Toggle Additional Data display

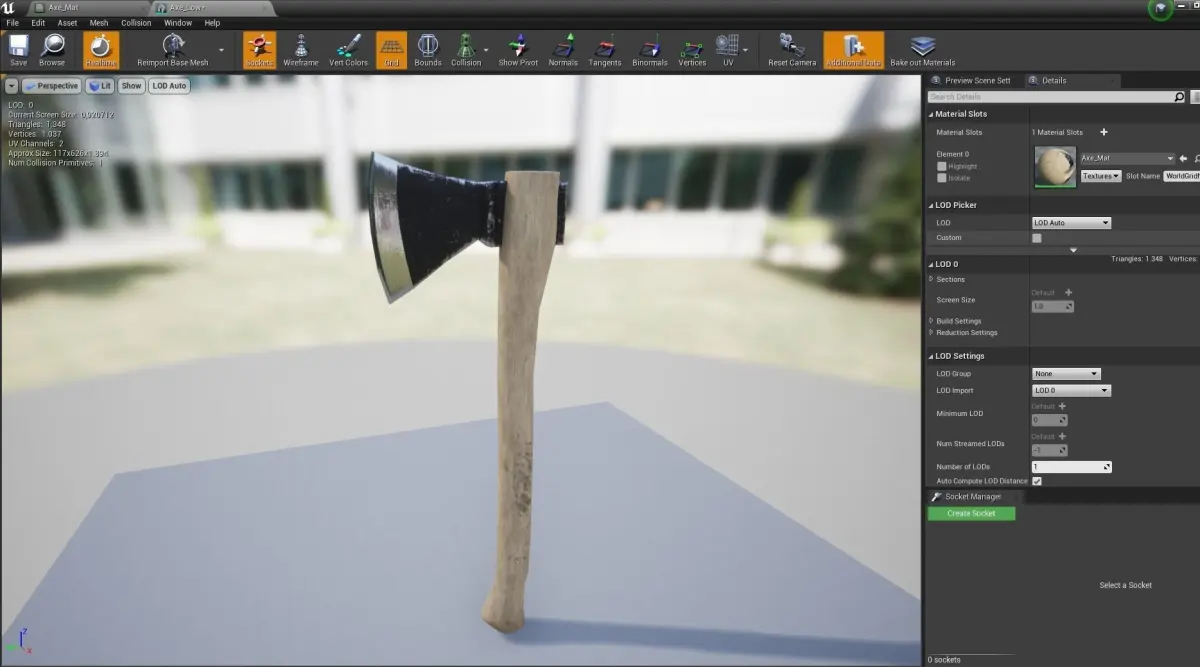(854, 49)
